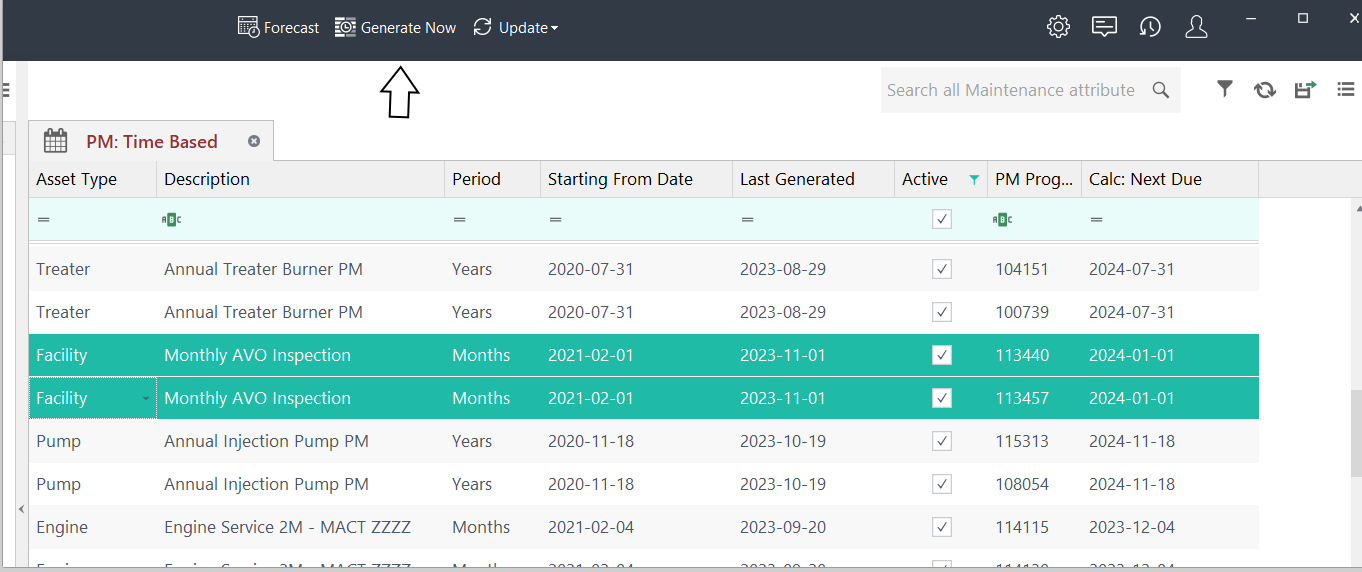Click the vertical scrollbar up arrow

click(x=1356, y=208)
